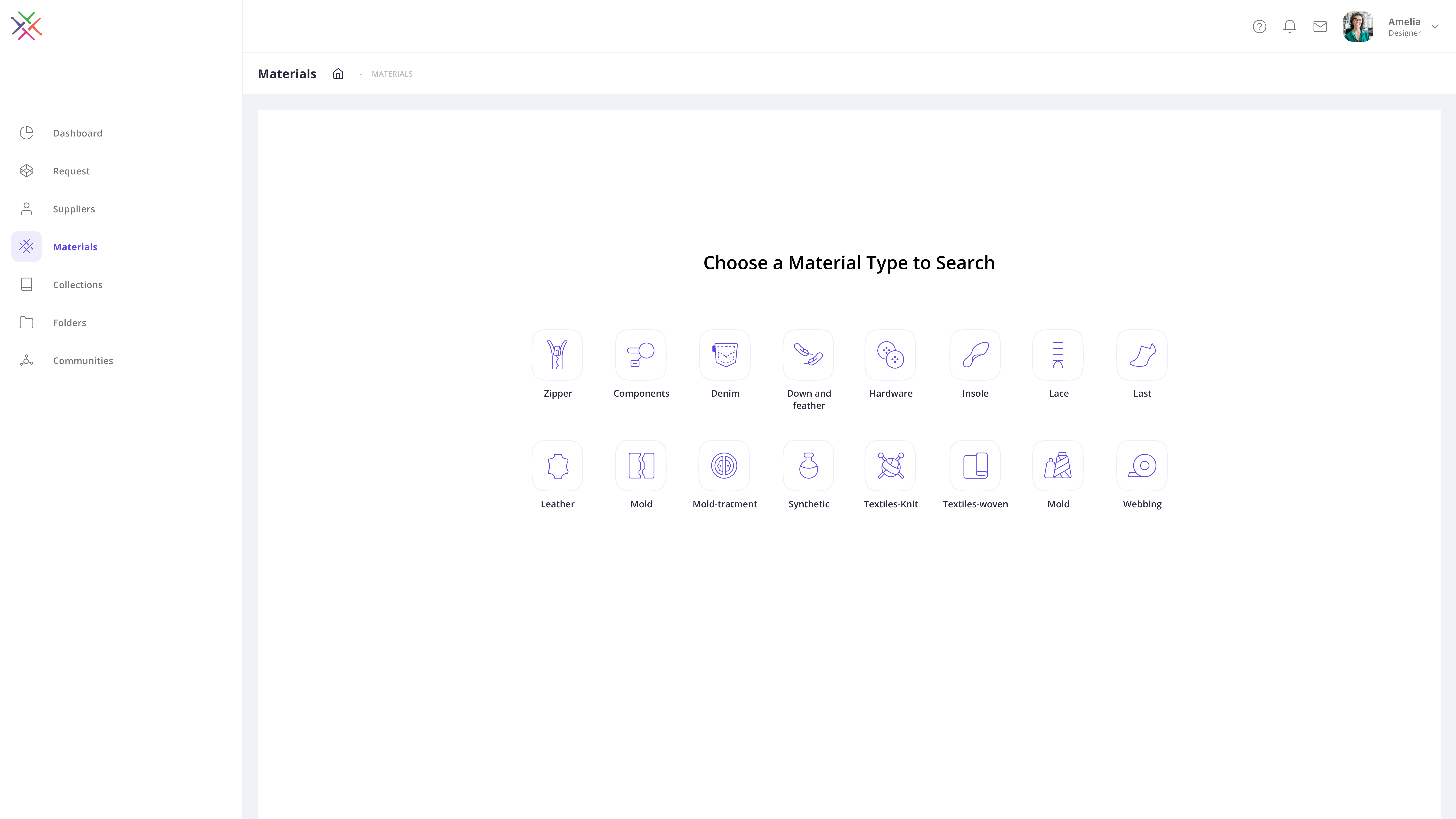Click the app logo in the sidebar
Viewport: 1456px width, 819px height.
pos(27,26)
